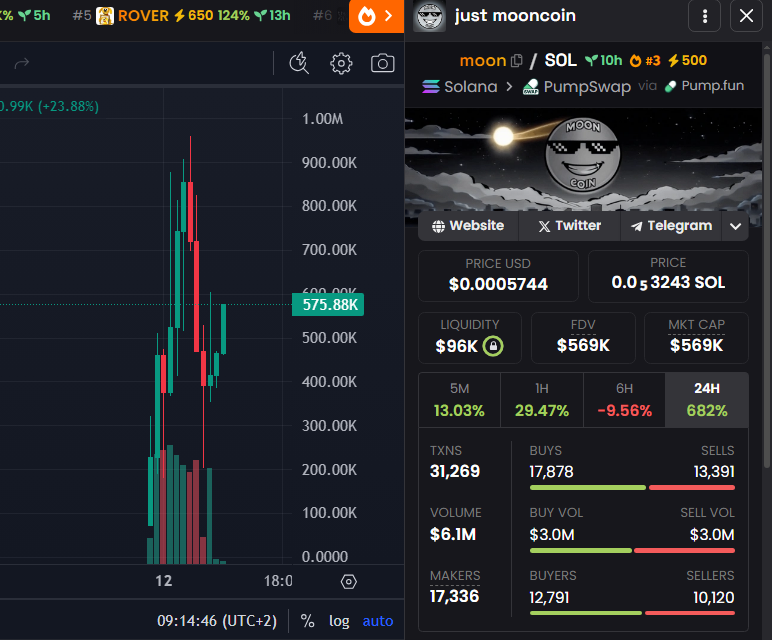Open the chart timezone clock selector

coord(217,621)
